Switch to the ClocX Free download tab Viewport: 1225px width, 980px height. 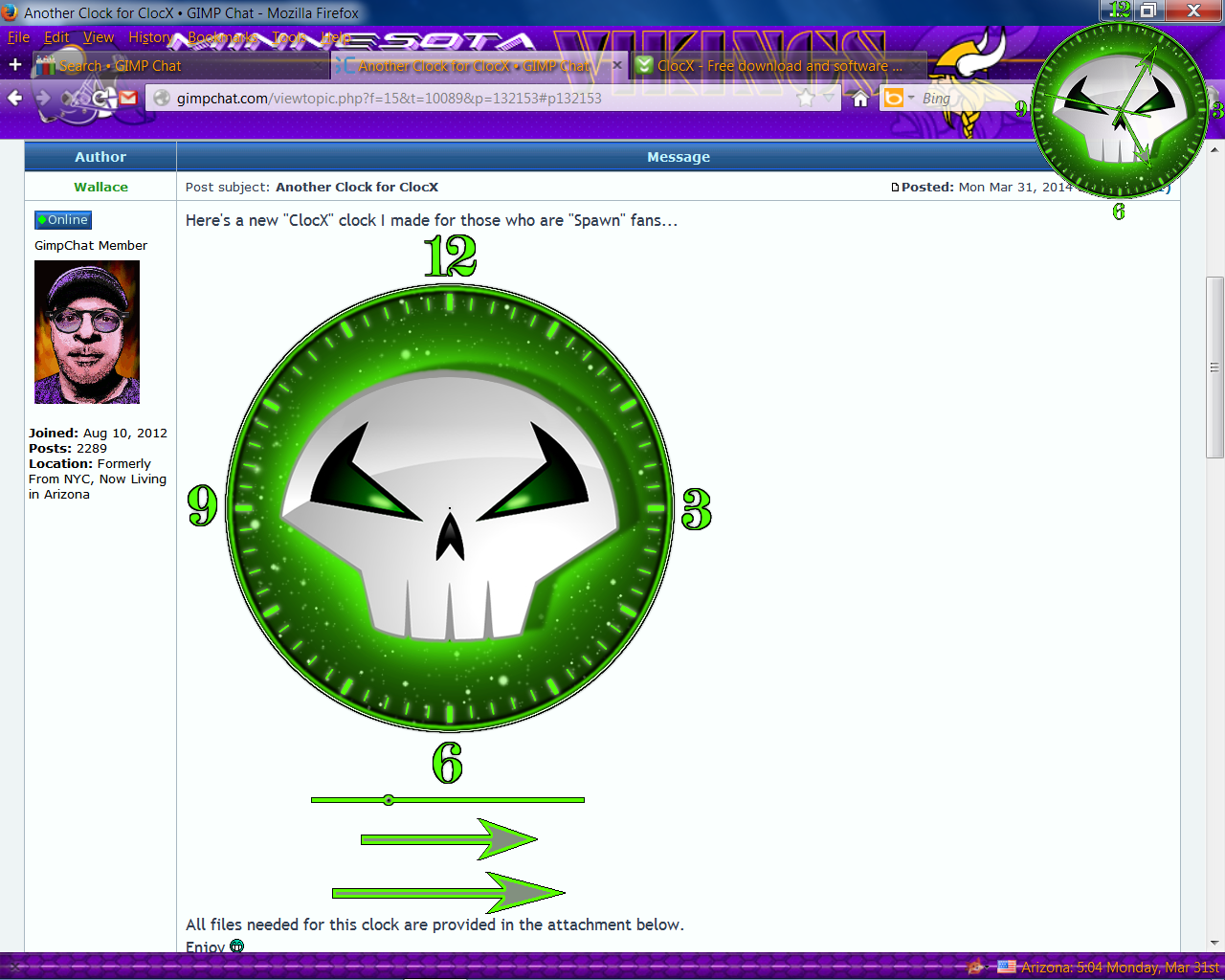pyautogui.click(x=779, y=66)
